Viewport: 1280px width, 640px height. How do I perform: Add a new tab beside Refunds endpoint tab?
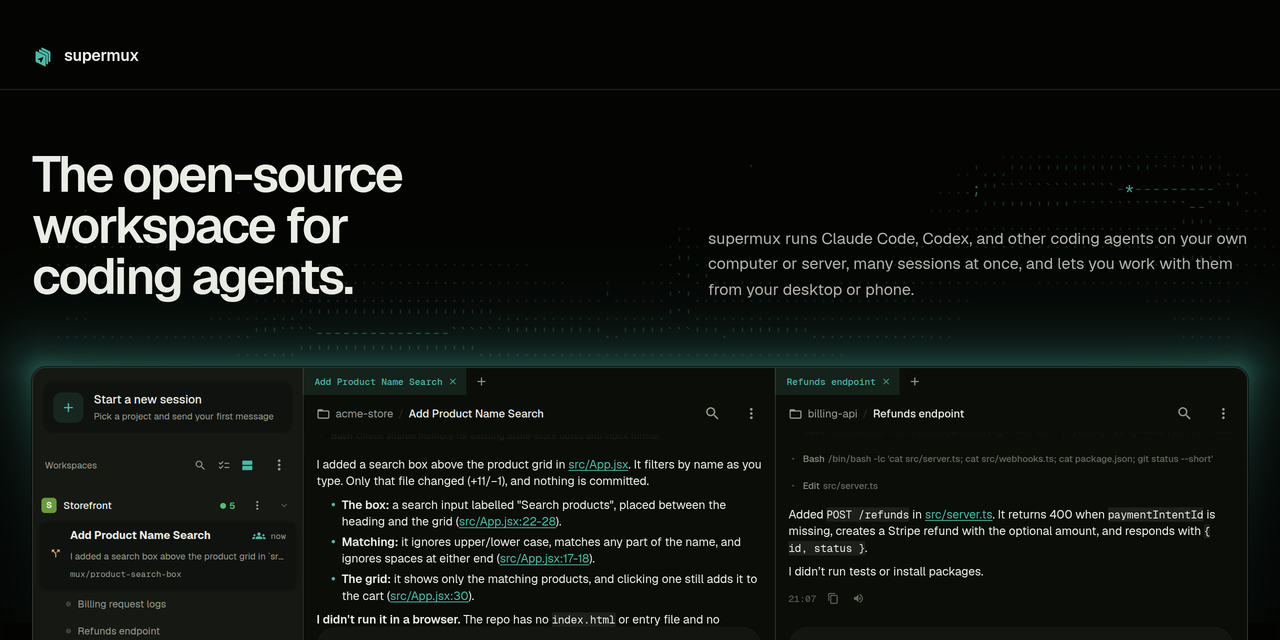(914, 382)
